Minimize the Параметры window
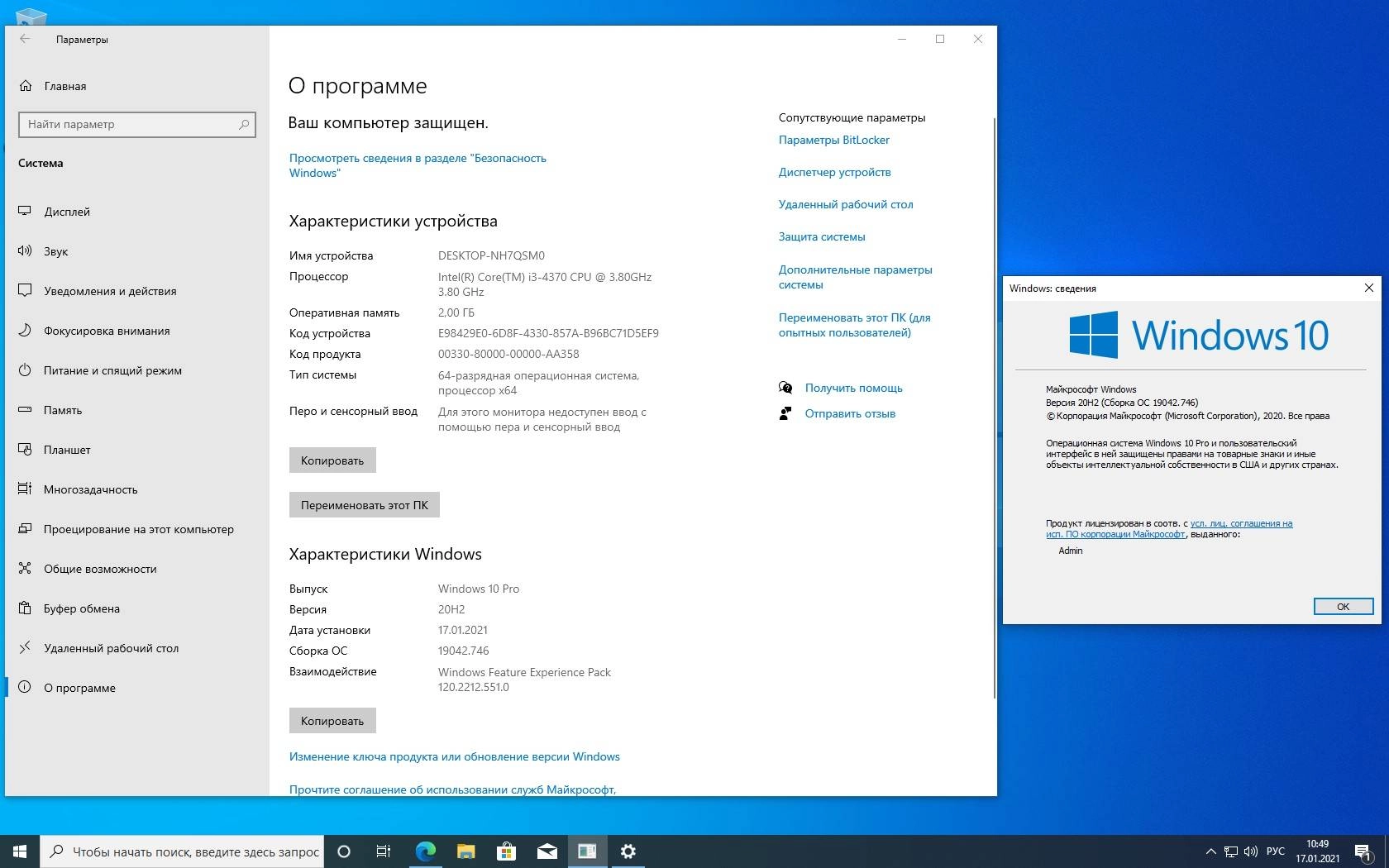 [902, 39]
